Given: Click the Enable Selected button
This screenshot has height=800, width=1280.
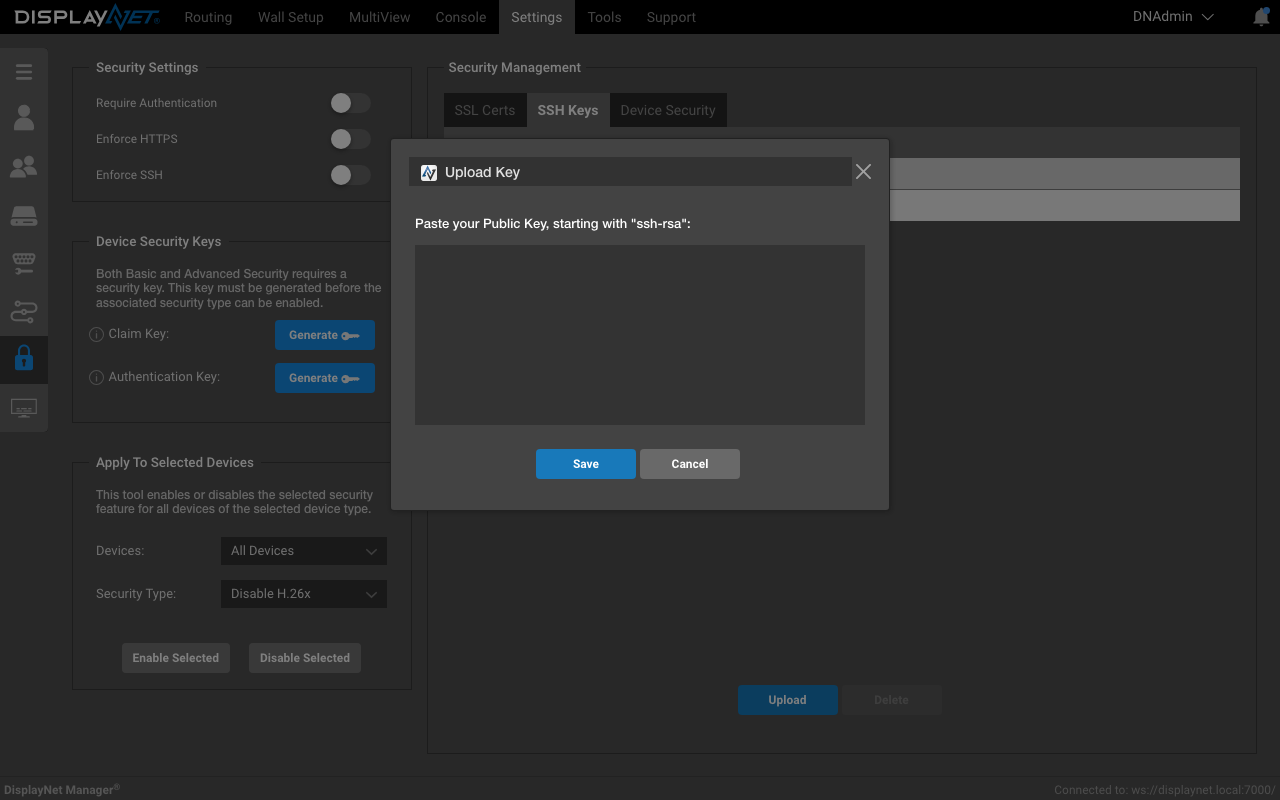Looking at the screenshot, I should pos(176,658).
